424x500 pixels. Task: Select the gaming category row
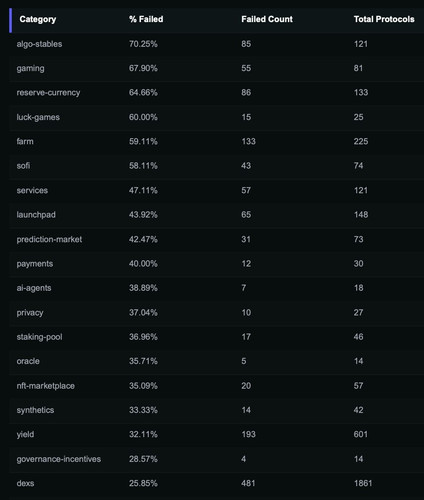(x=217, y=68)
